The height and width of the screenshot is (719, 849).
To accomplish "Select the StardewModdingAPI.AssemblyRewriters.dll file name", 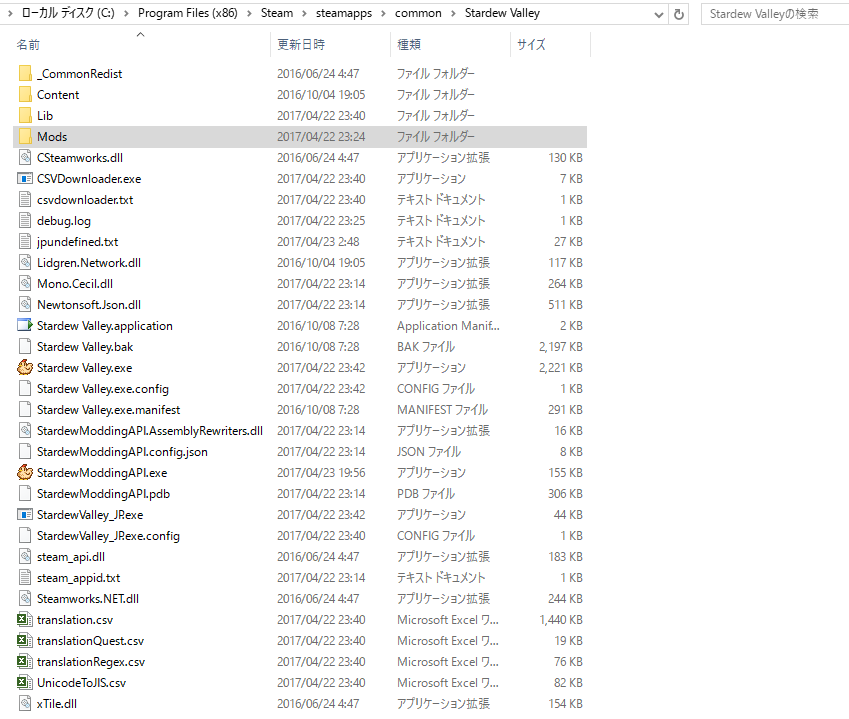I will coord(150,431).
